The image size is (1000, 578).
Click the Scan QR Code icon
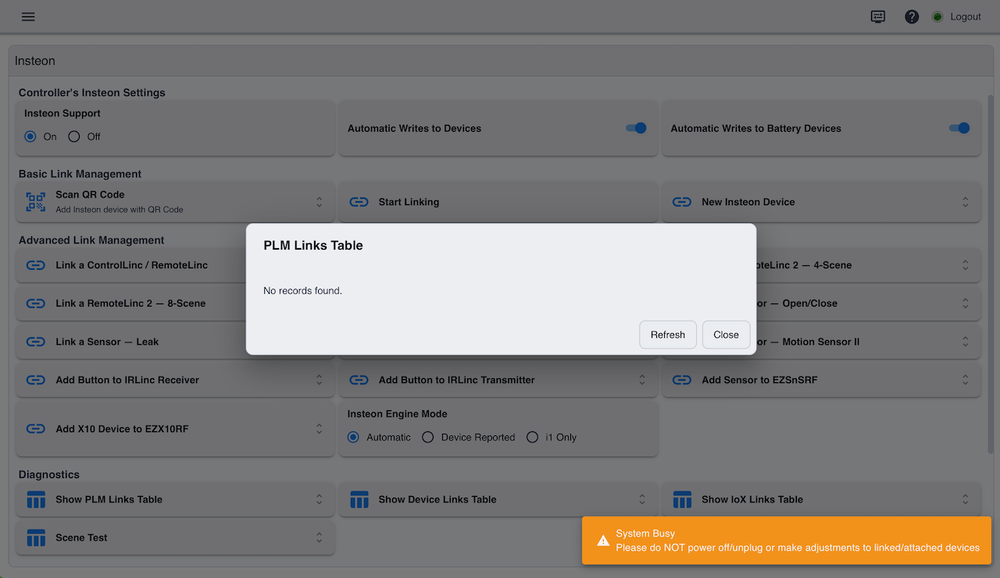point(36,202)
